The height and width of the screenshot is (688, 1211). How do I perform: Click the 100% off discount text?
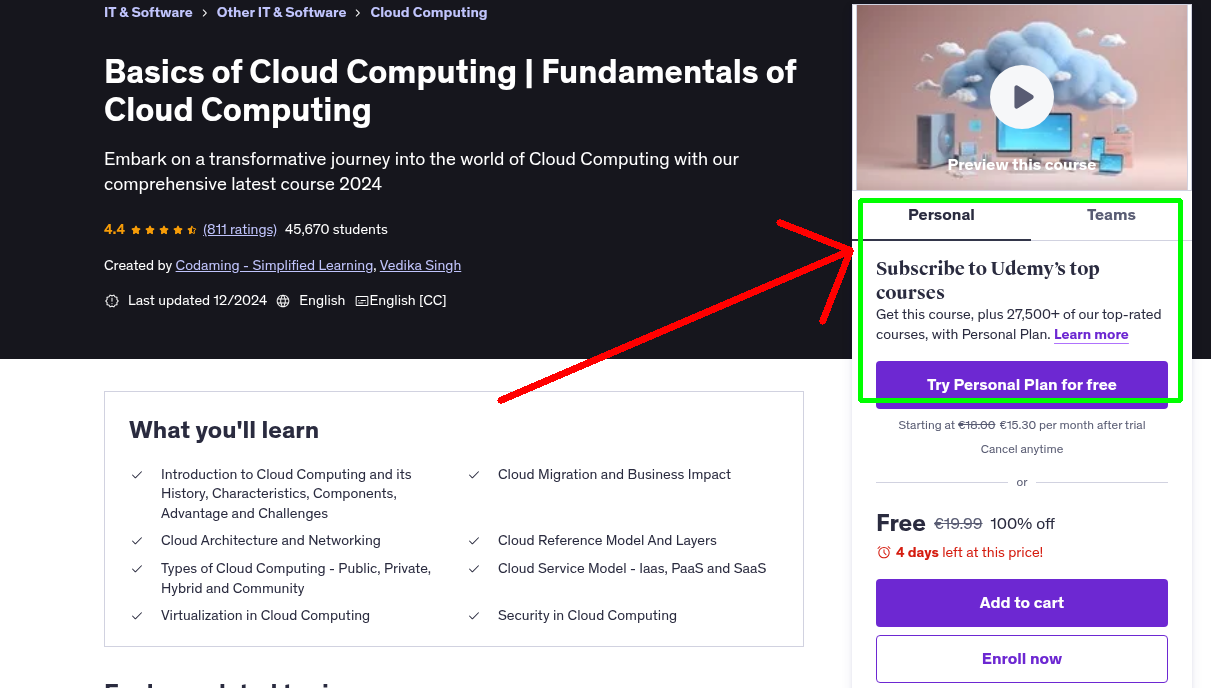click(1023, 523)
